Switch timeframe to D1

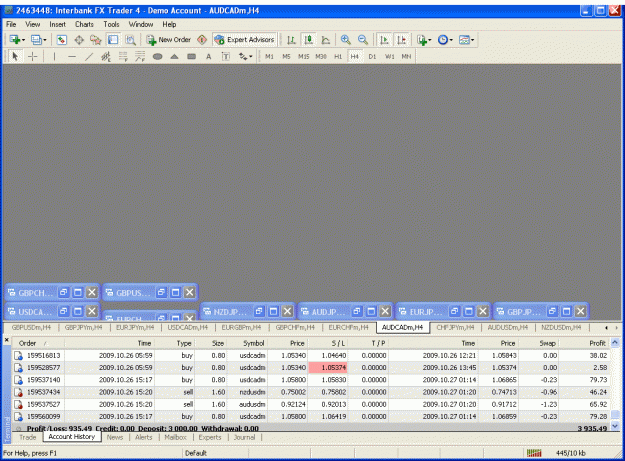[x=372, y=57]
